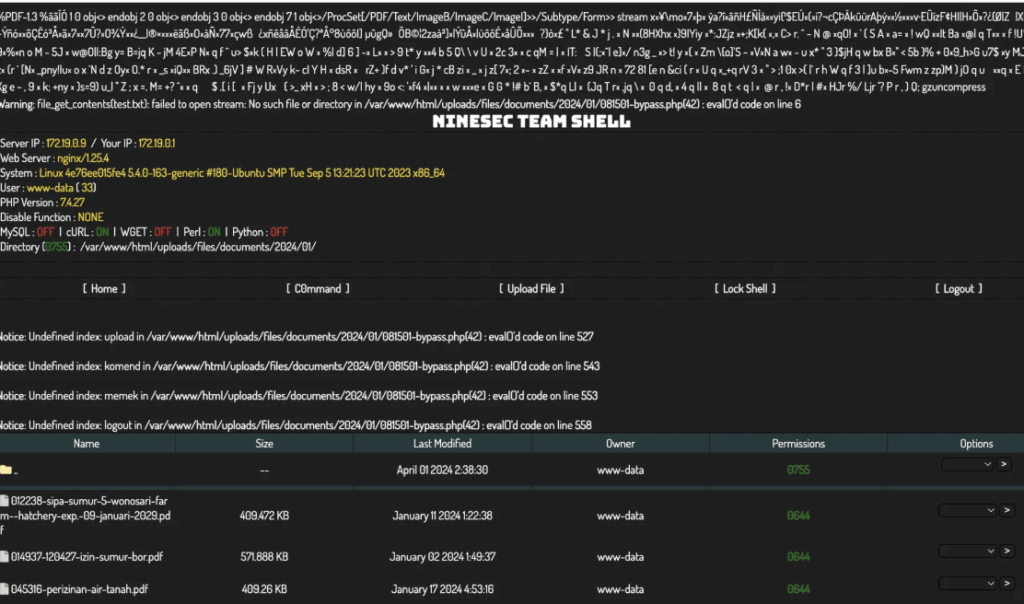Click file icon beside 014937-120427-izin-sumur-bor.pdf
The height and width of the screenshot is (604, 1024).
point(4,556)
